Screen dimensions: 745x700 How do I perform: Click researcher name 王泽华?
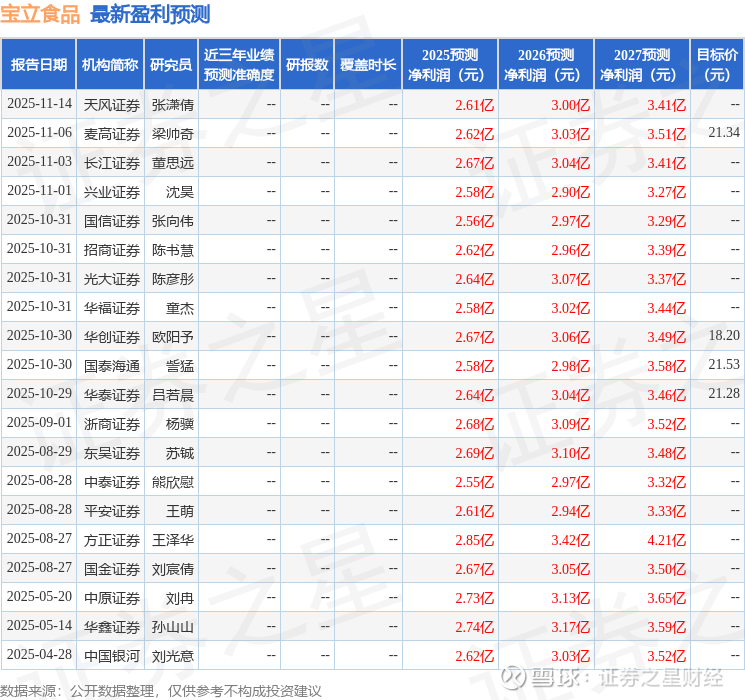pos(173,540)
